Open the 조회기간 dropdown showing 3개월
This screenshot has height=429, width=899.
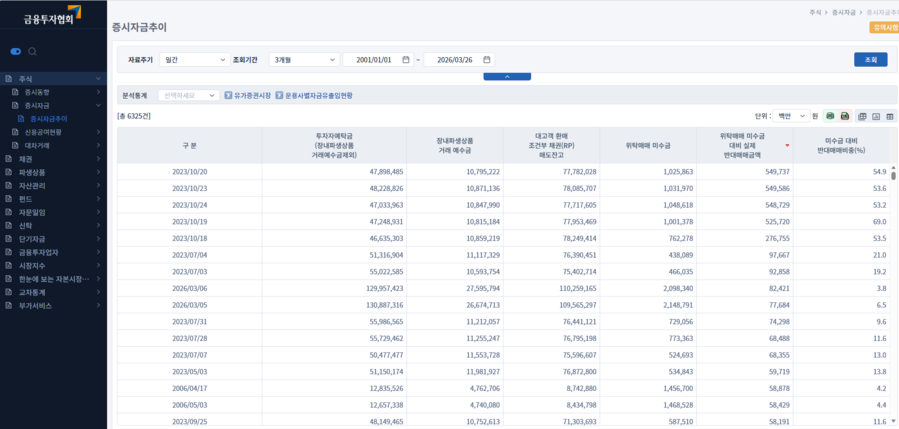[x=303, y=60]
